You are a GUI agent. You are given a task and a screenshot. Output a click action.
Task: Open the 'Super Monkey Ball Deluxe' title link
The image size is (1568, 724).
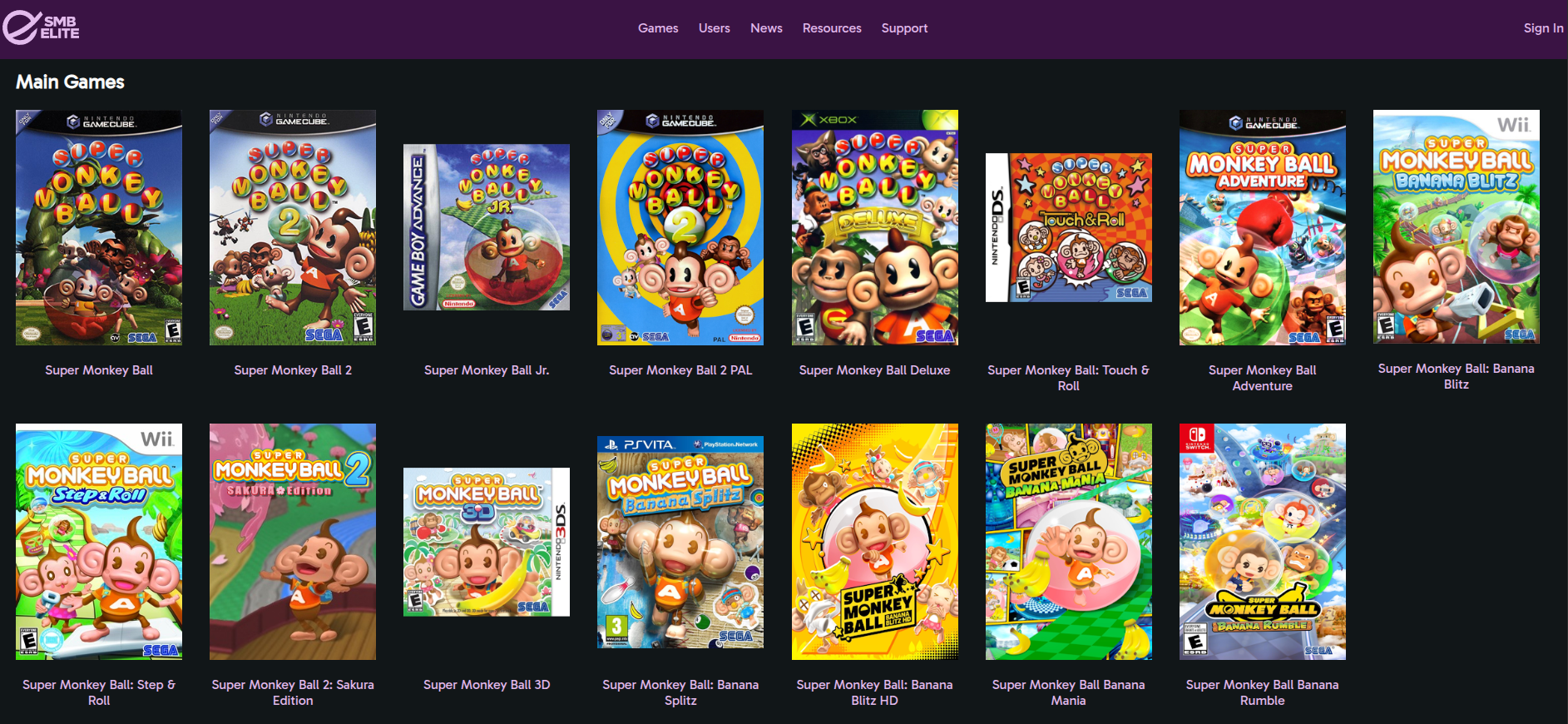874,370
